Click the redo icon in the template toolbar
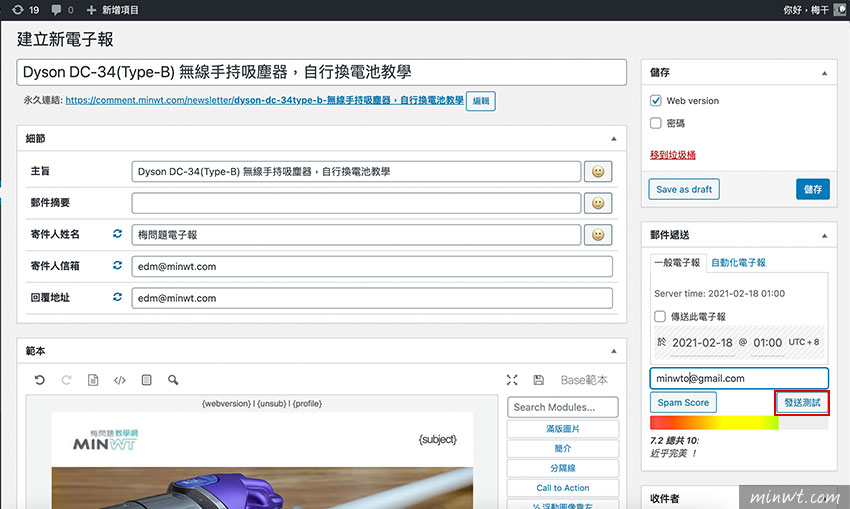The height and width of the screenshot is (509, 850). (x=66, y=380)
